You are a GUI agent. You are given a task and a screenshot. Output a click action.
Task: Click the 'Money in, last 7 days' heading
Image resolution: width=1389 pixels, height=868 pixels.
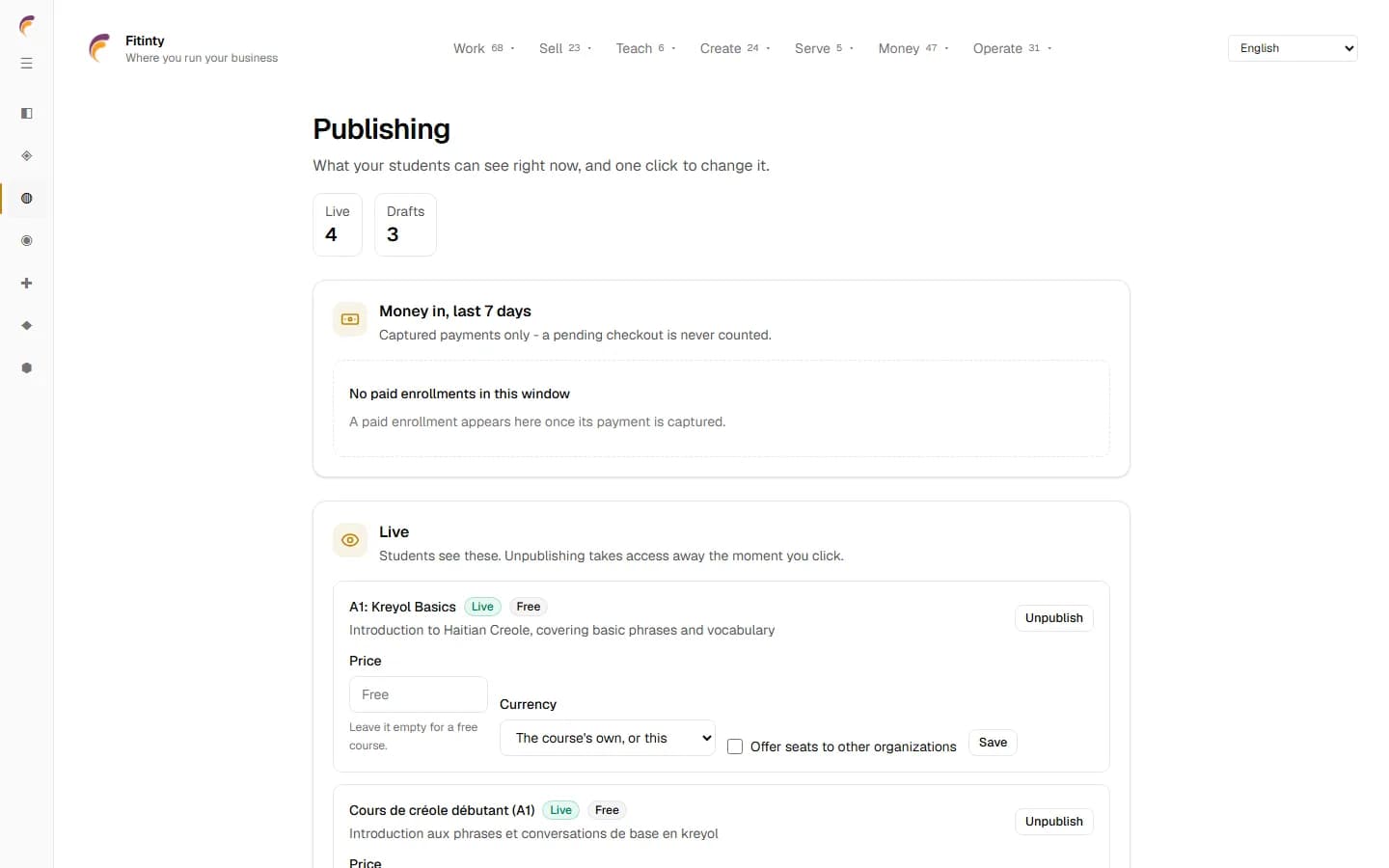pyautogui.click(x=455, y=311)
